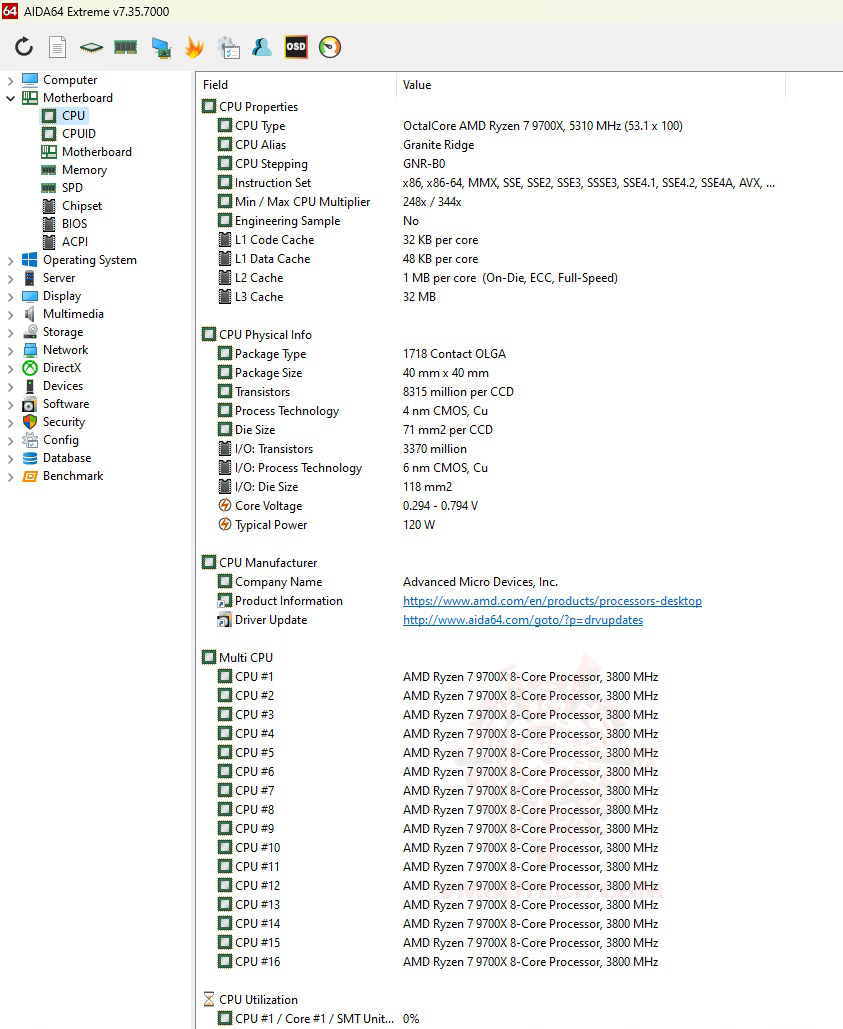
Task: Click the Operating System Windows icon
Action: (x=30, y=260)
